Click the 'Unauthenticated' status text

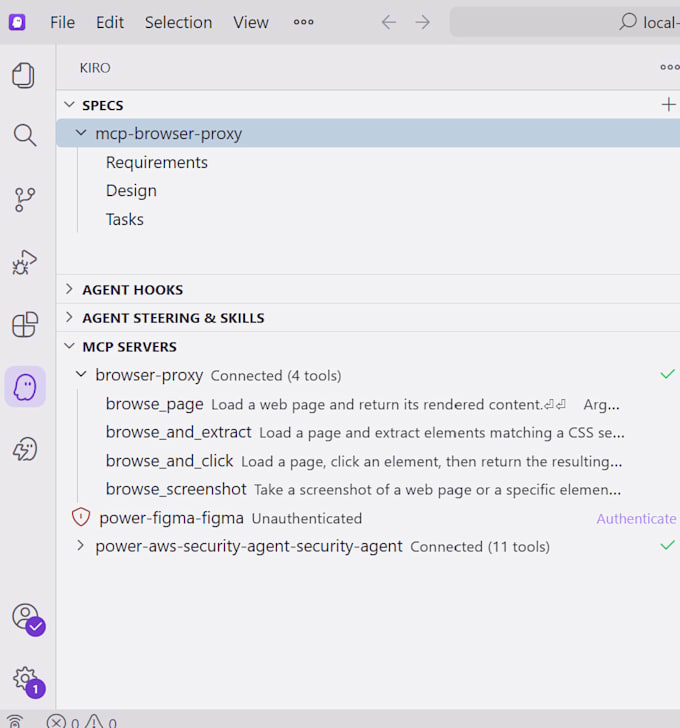click(307, 519)
